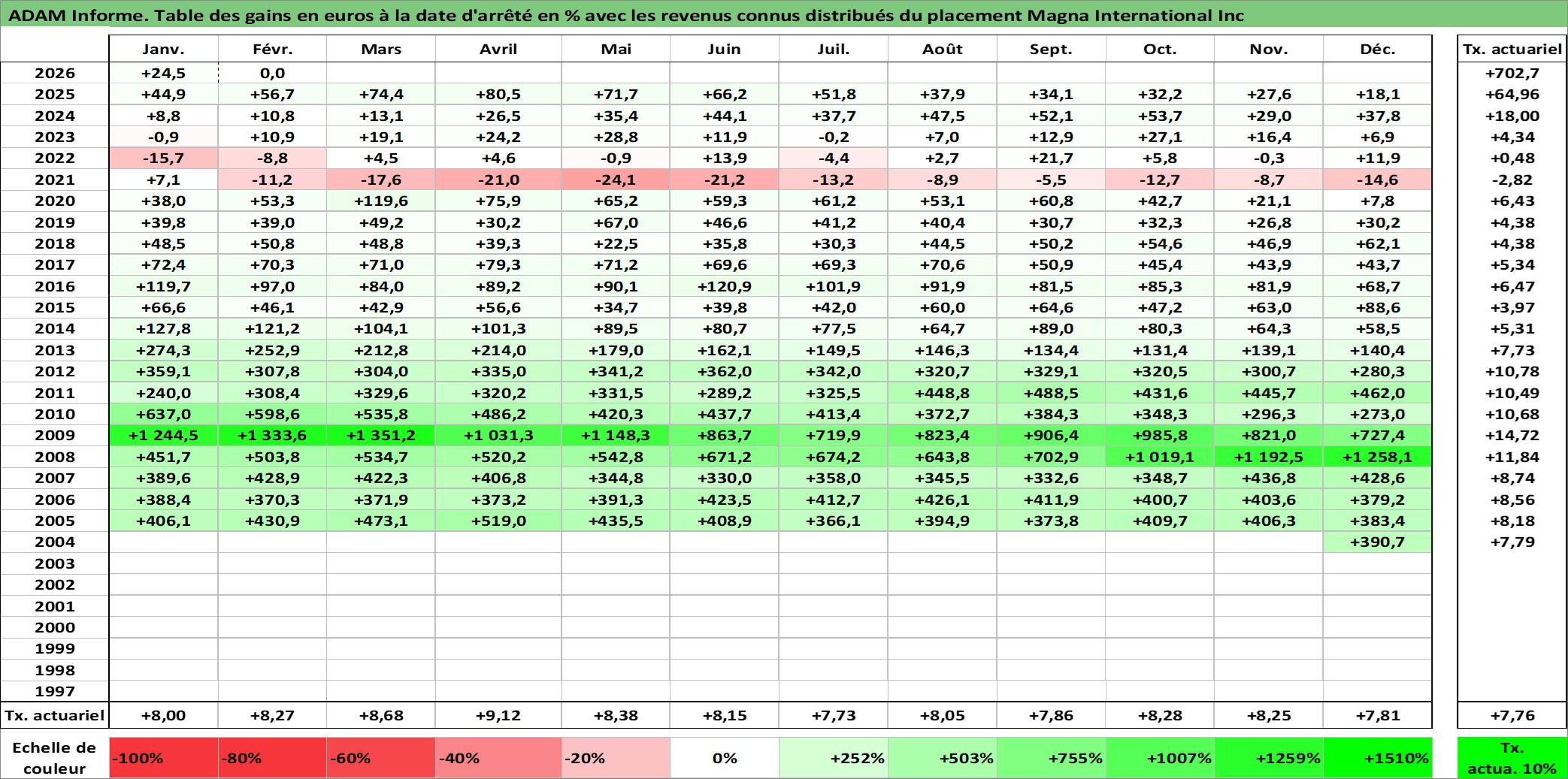Select the Janv. column header
The image size is (1568, 779).
[x=163, y=49]
